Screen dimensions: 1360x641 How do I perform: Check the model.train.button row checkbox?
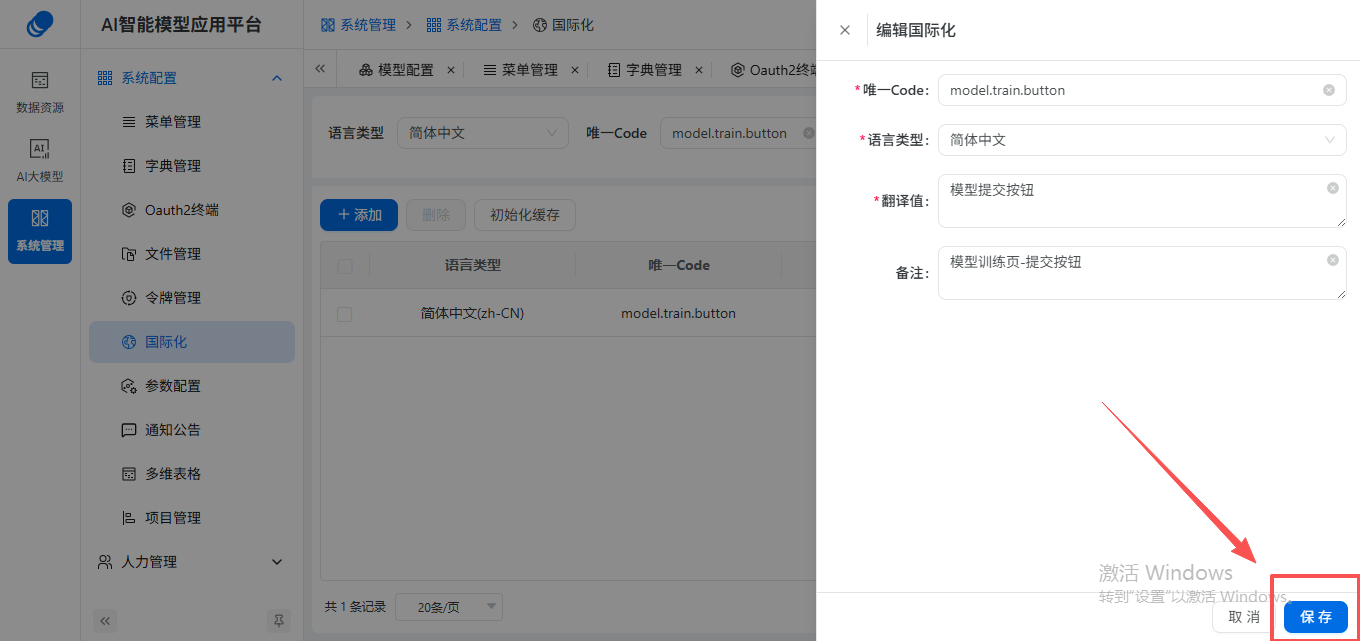pos(345,314)
